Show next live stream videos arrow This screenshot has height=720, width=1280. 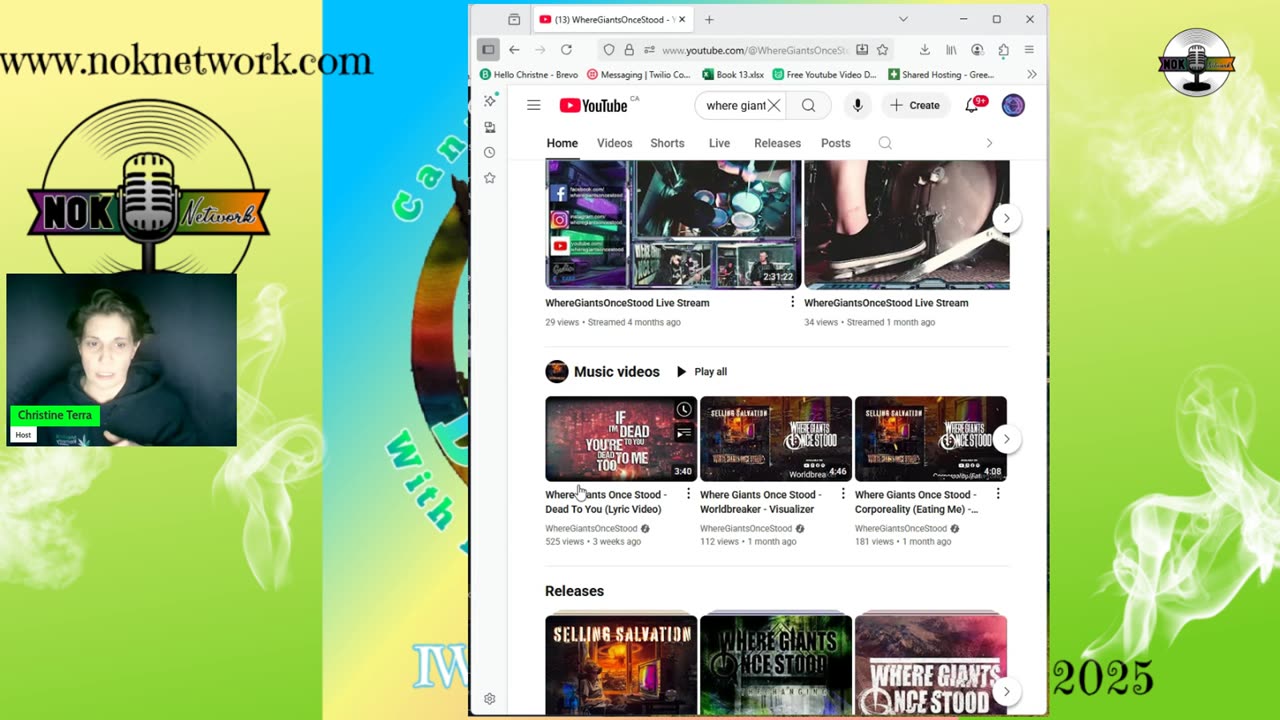click(x=1006, y=218)
